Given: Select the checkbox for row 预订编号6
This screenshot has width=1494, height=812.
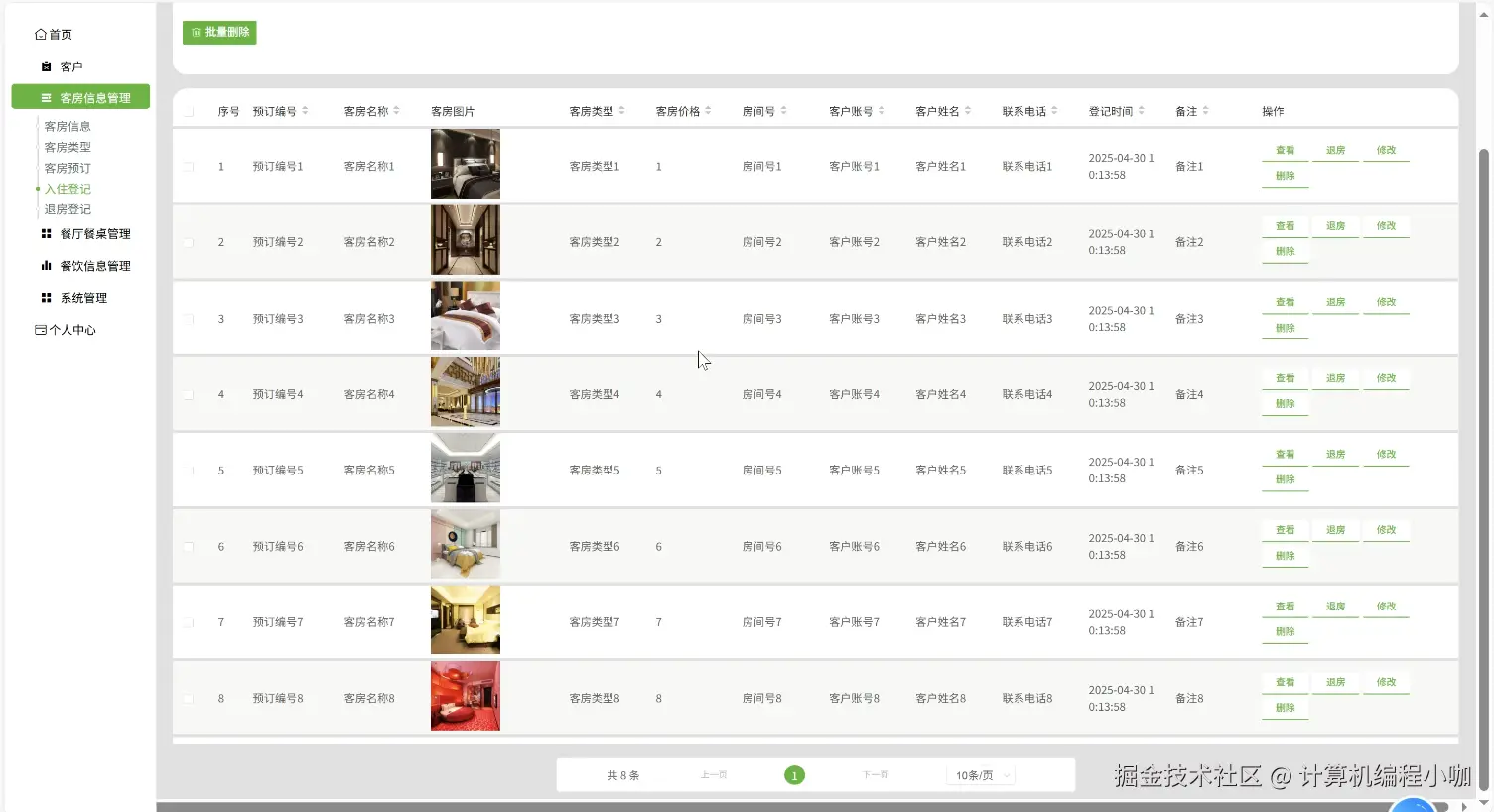Looking at the screenshot, I should [x=188, y=547].
